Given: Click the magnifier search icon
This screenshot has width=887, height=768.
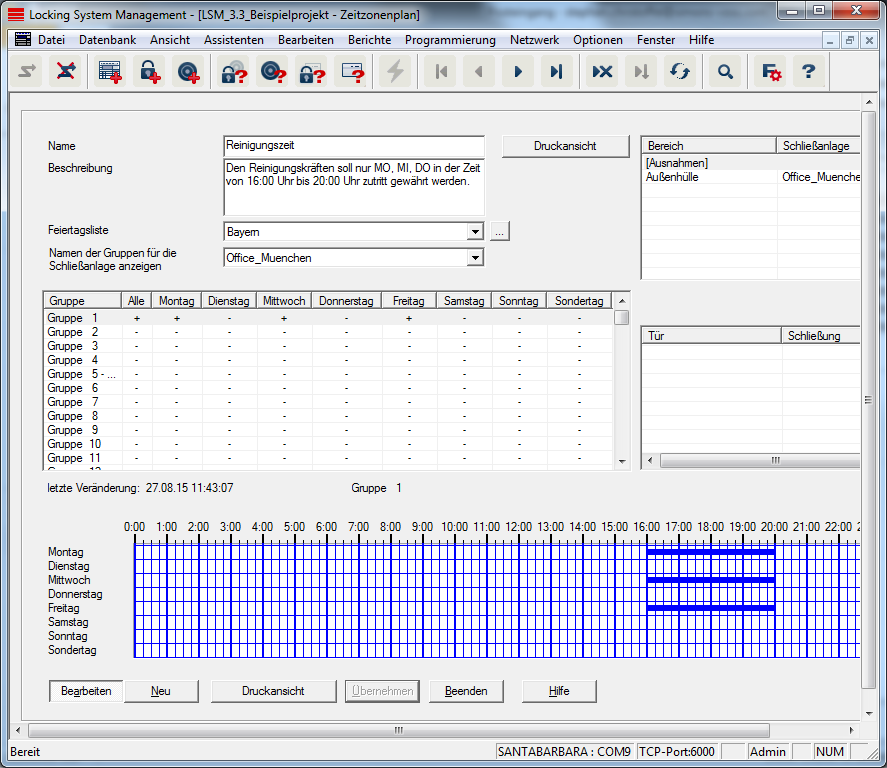Looking at the screenshot, I should point(725,72).
